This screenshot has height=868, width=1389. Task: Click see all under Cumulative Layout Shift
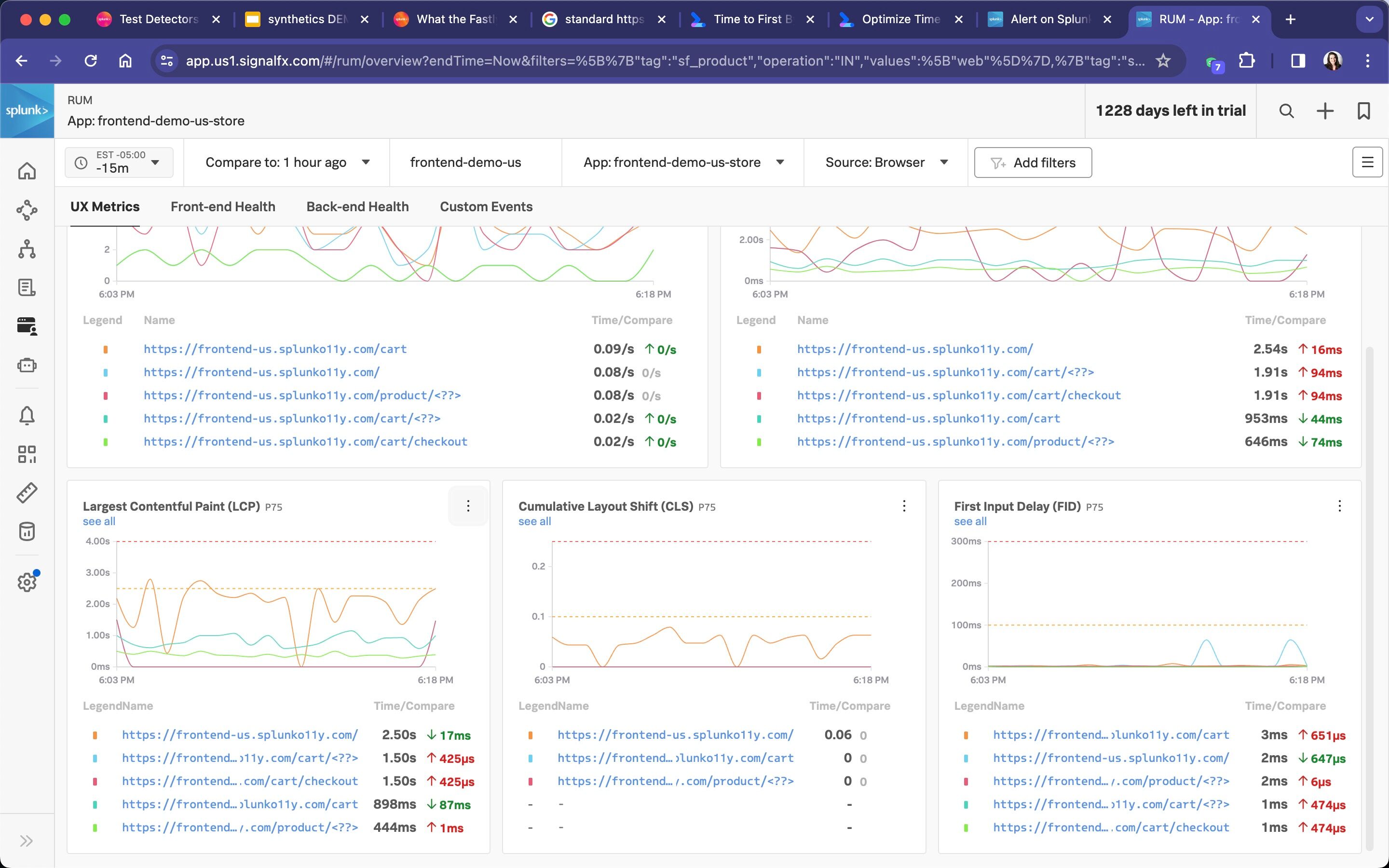tap(534, 521)
